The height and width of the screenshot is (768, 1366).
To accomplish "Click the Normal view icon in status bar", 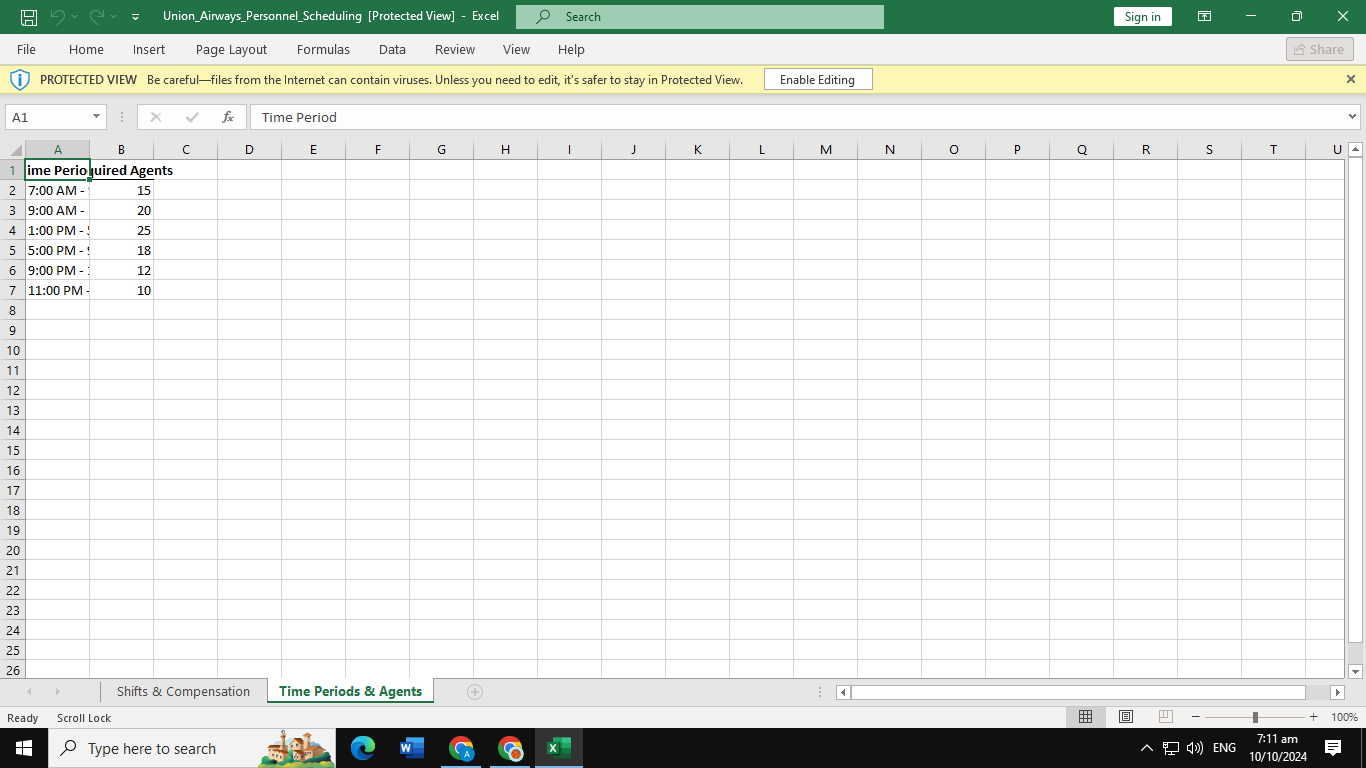I will pyautogui.click(x=1085, y=717).
